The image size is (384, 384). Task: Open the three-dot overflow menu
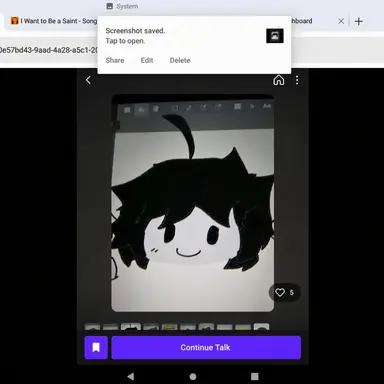coord(297,80)
